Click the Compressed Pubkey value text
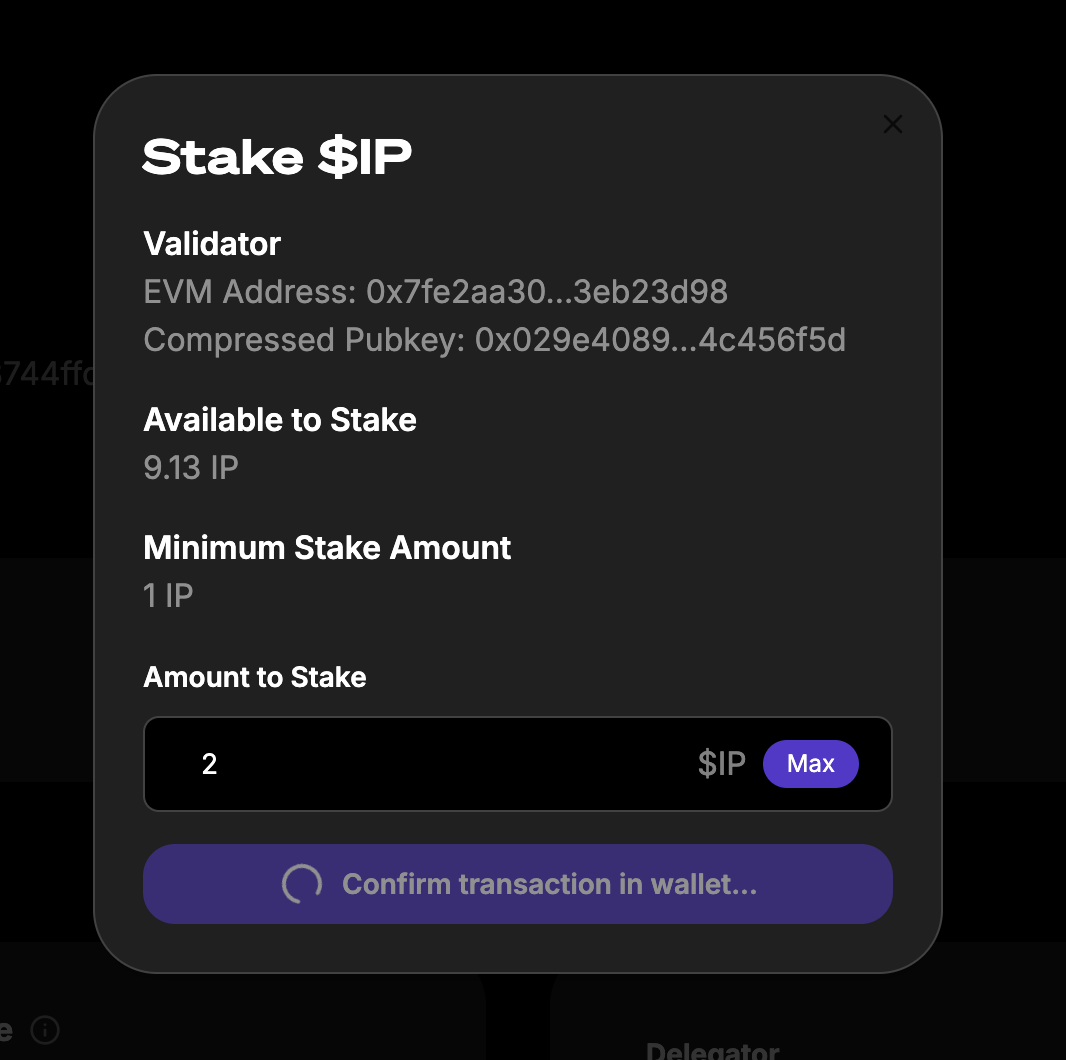The image size is (1066, 1060). tap(660, 340)
